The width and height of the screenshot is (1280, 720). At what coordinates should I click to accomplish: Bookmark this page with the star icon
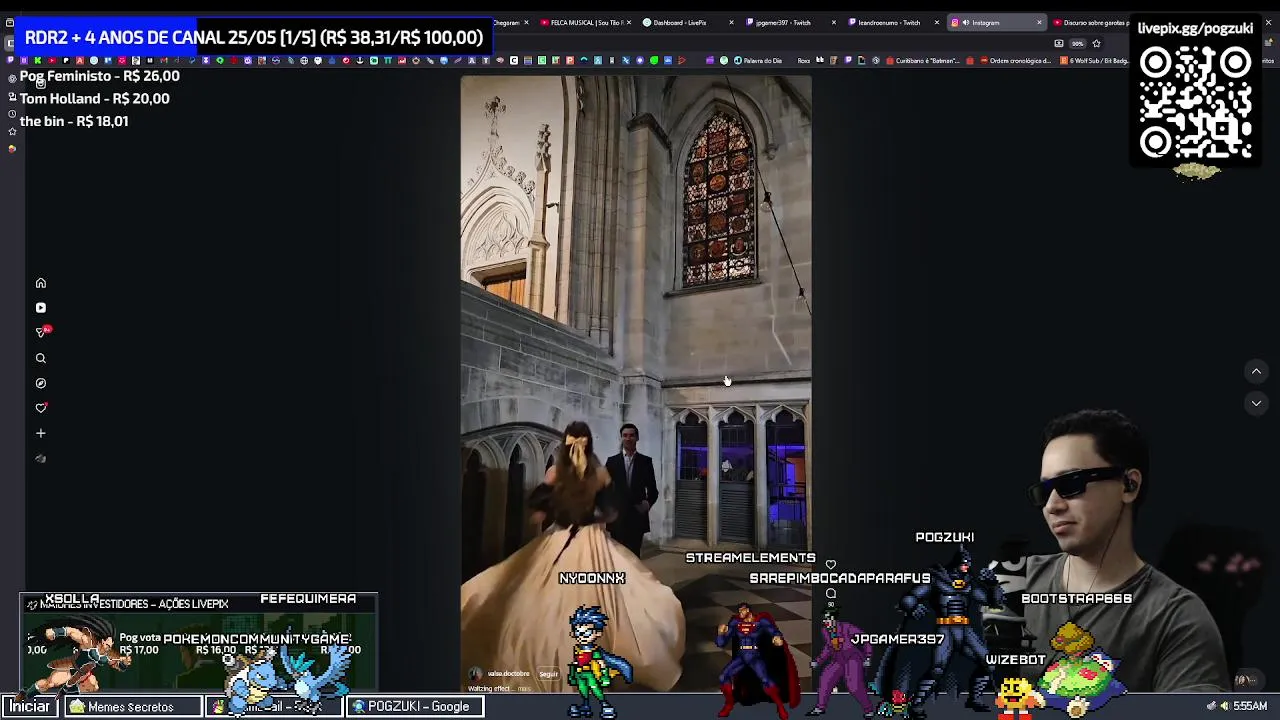[x=1096, y=44]
